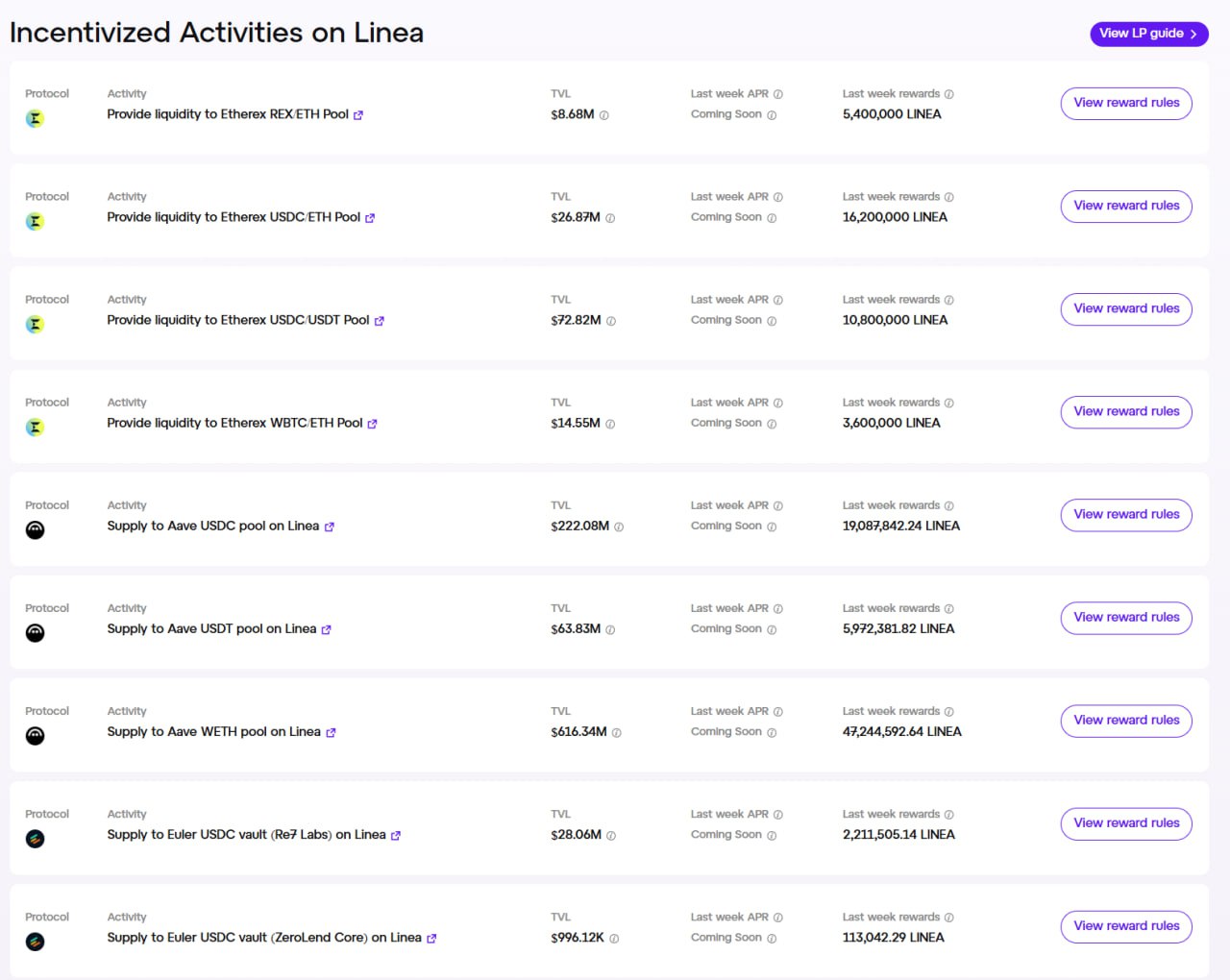Click info icon next to $72.82M TVL
The image size is (1230, 980).
tap(611, 321)
